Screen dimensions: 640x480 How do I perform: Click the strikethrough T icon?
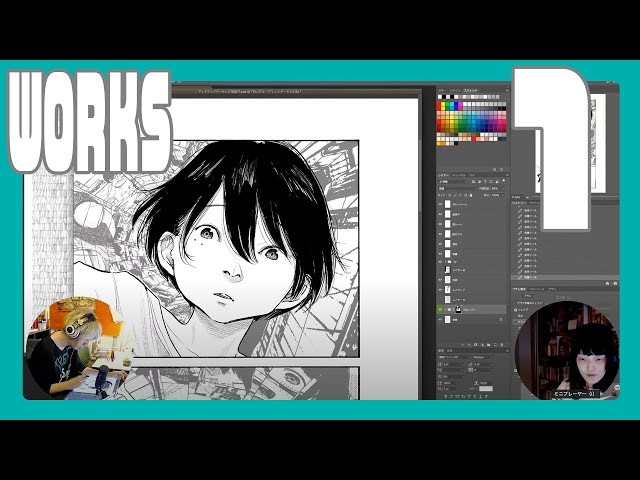point(486,396)
